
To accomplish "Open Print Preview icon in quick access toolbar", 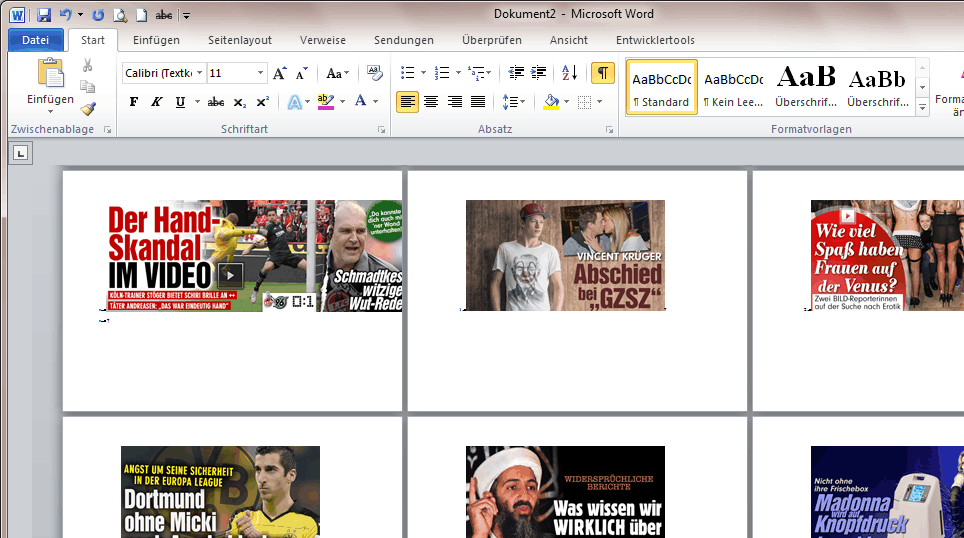I will tap(120, 15).
